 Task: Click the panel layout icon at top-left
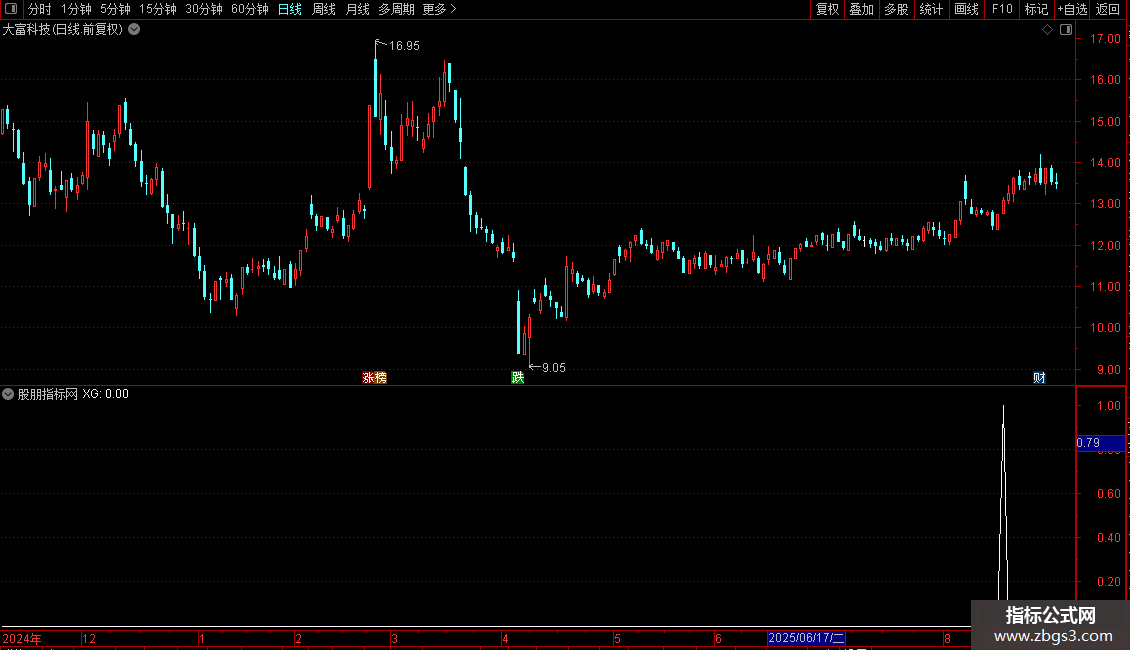pos(12,9)
